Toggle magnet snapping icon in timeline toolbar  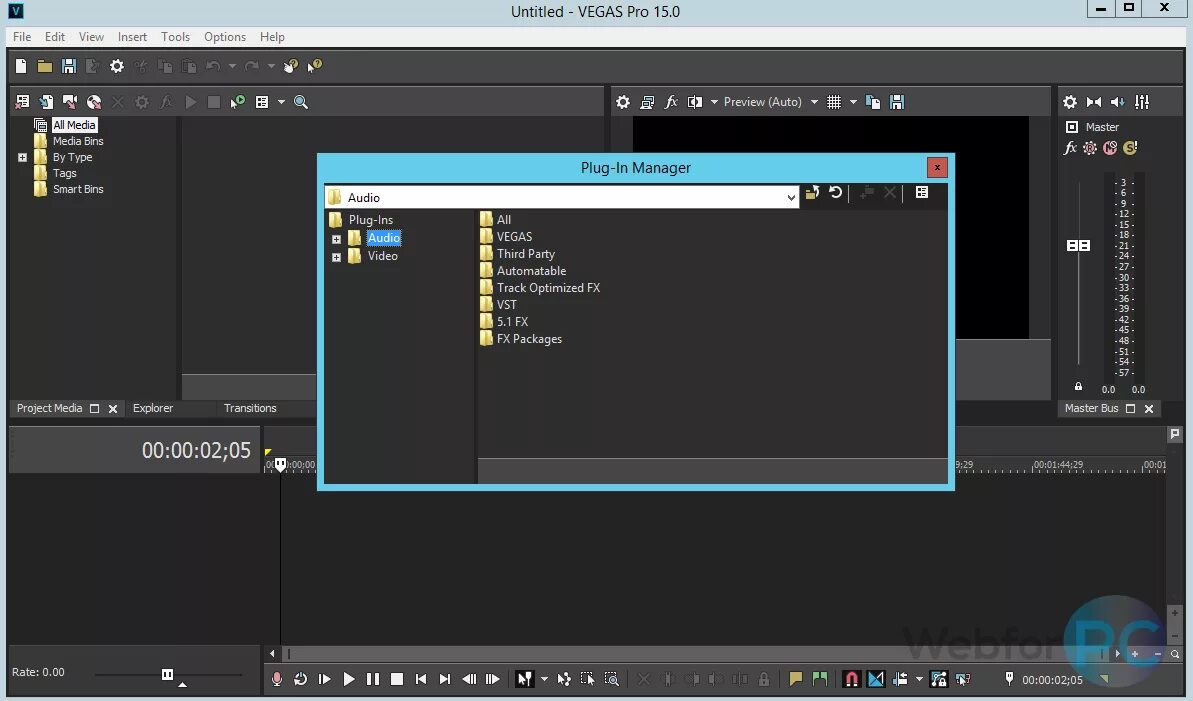click(851, 679)
